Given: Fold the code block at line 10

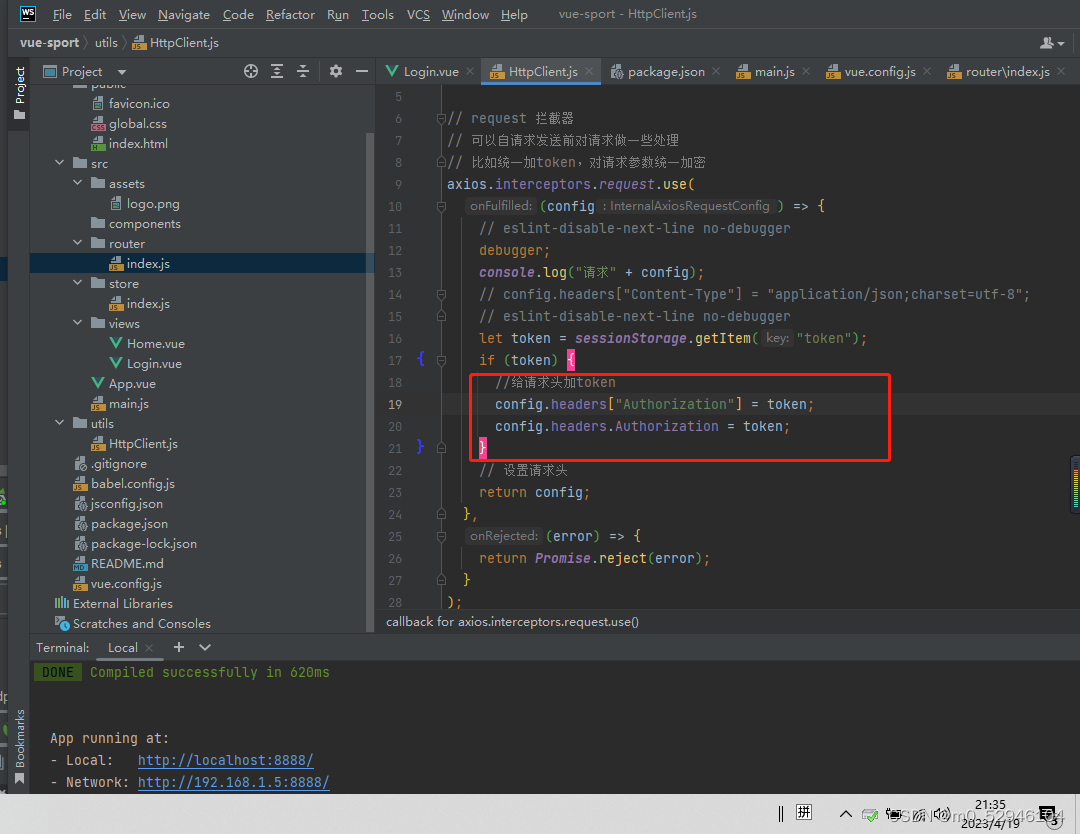Looking at the screenshot, I should (x=442, y=206).
